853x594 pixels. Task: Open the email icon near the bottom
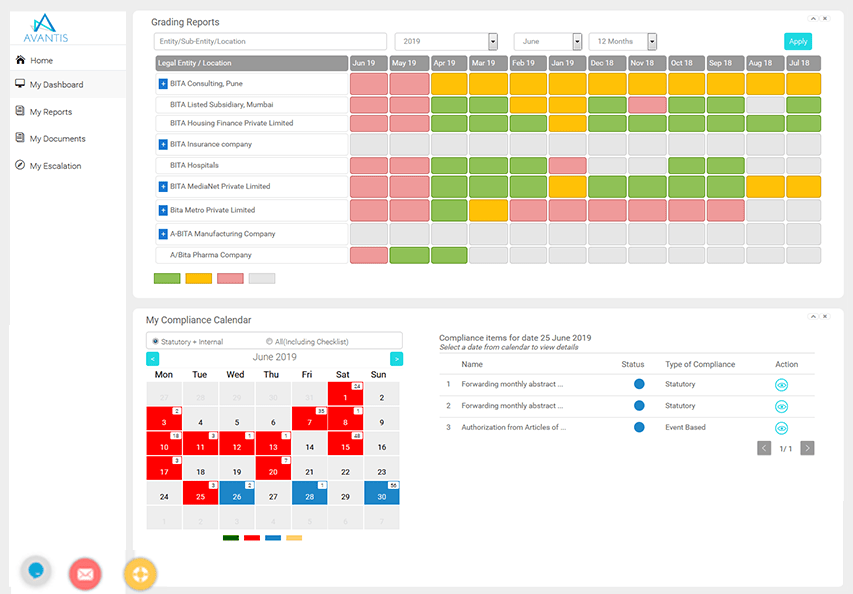click(85, 572)
